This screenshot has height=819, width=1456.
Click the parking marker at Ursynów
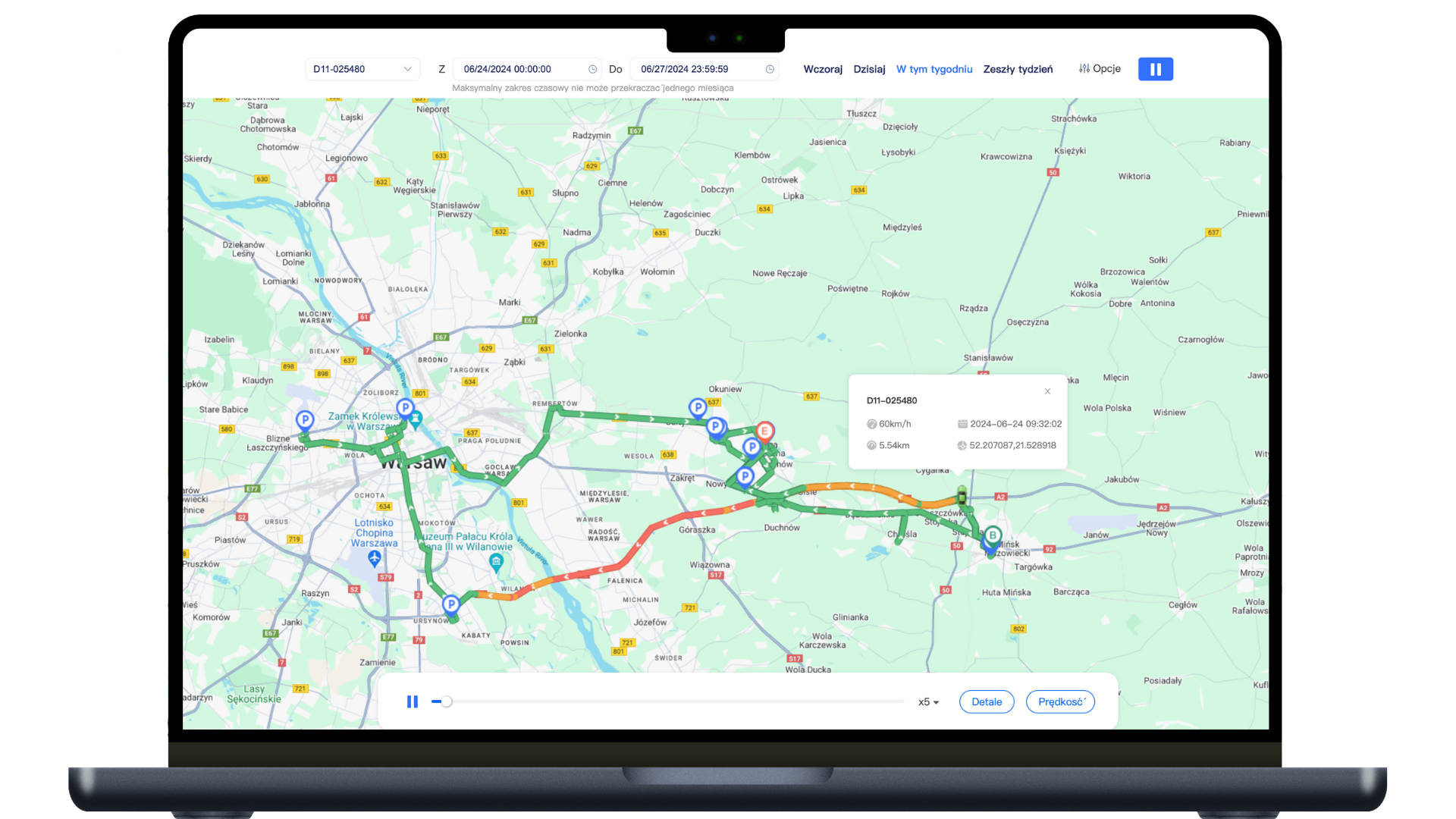pos(451,604)
